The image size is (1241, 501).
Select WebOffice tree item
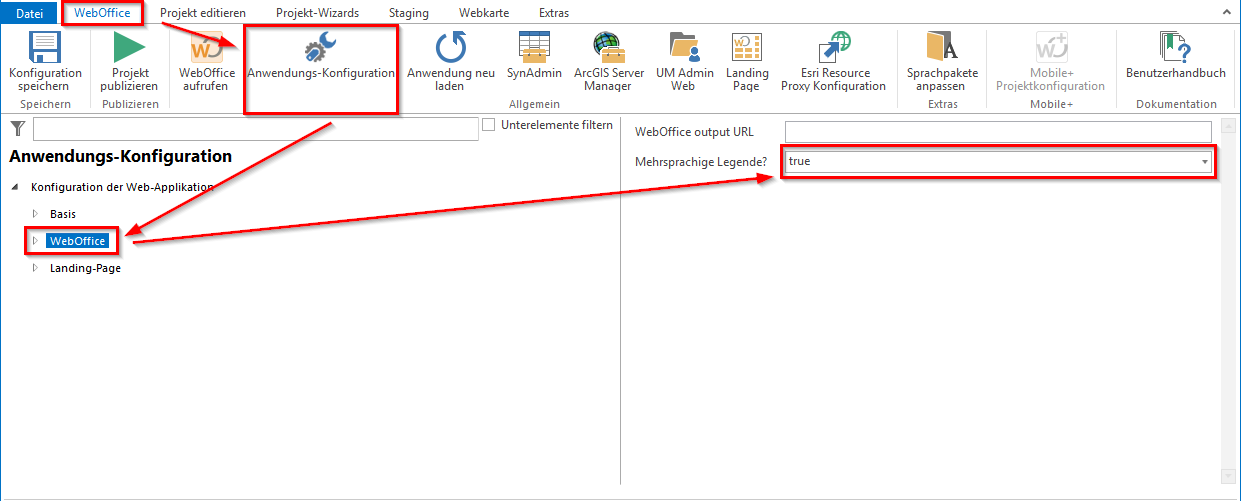(x=77, y=241)
